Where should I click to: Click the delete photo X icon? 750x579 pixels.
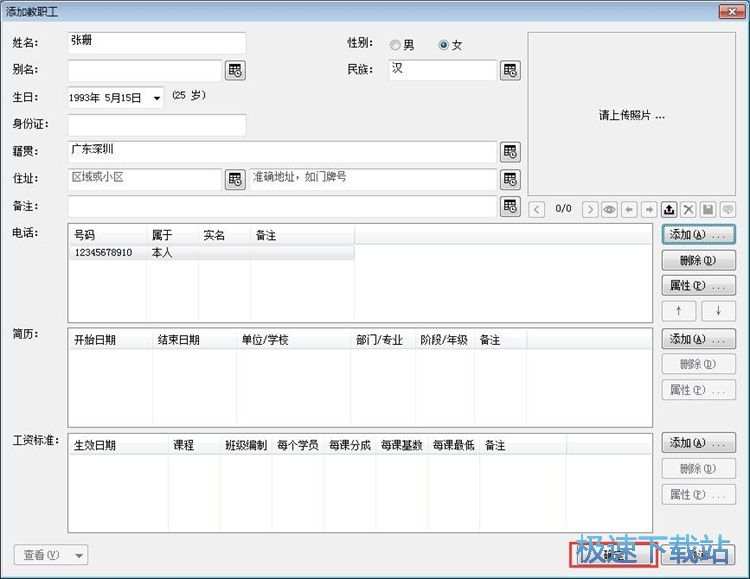(x=688, y=210)
